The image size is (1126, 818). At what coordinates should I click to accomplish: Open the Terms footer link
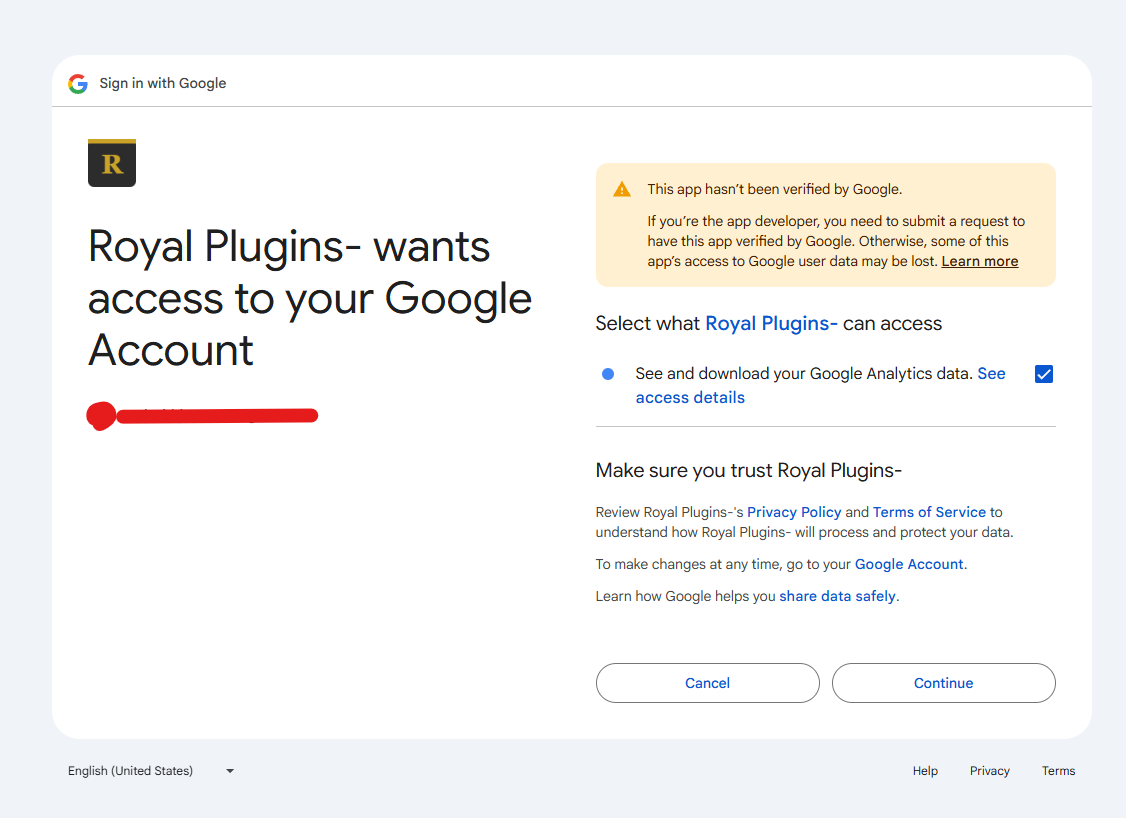click(x=1058, y=771)
